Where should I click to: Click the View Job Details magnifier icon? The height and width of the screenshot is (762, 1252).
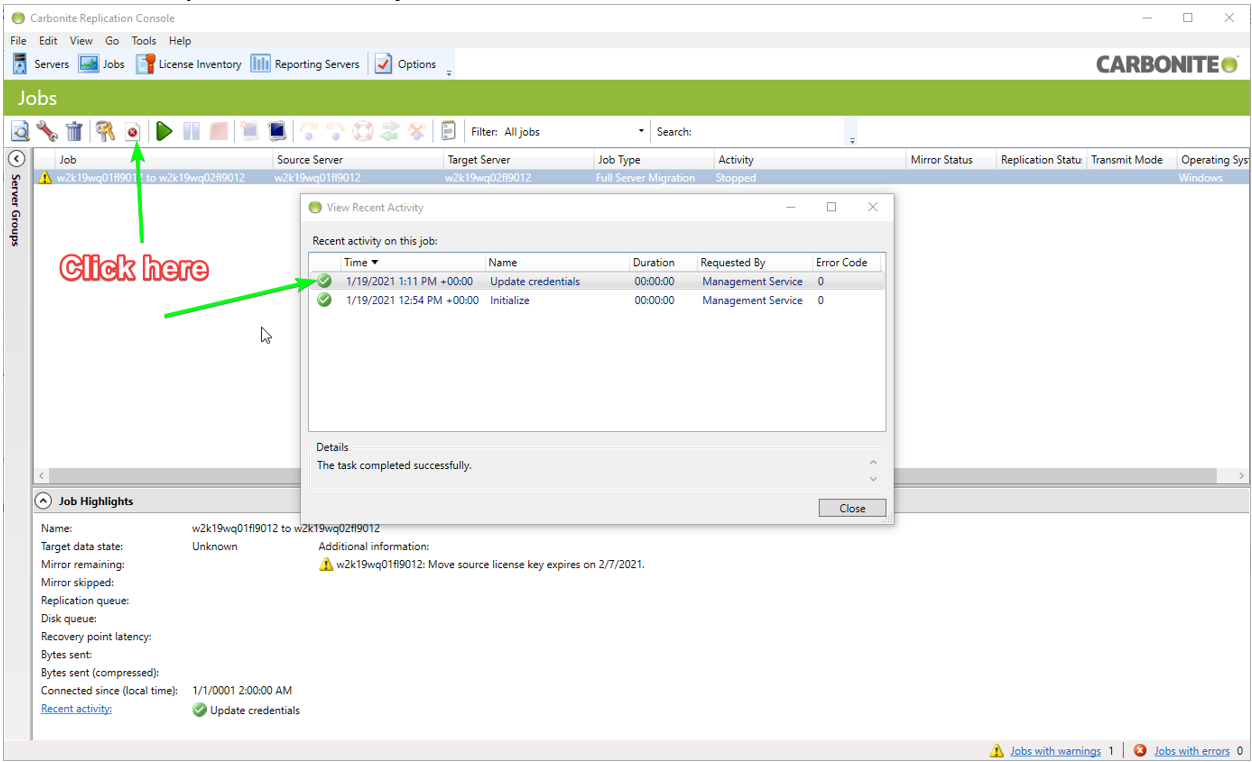tap(20, 131)
